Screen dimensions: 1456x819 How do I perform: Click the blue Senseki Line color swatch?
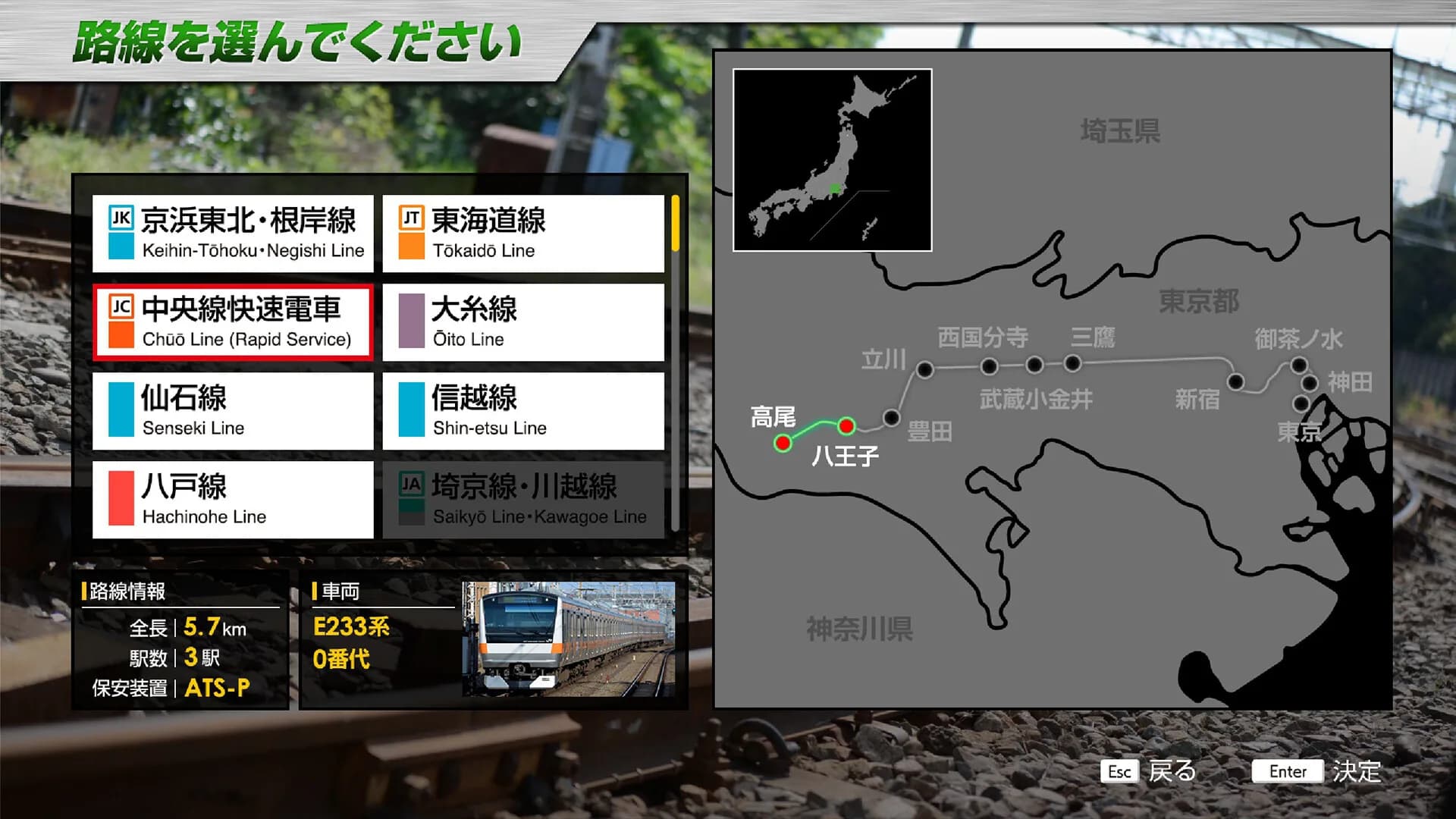point(121,409)
